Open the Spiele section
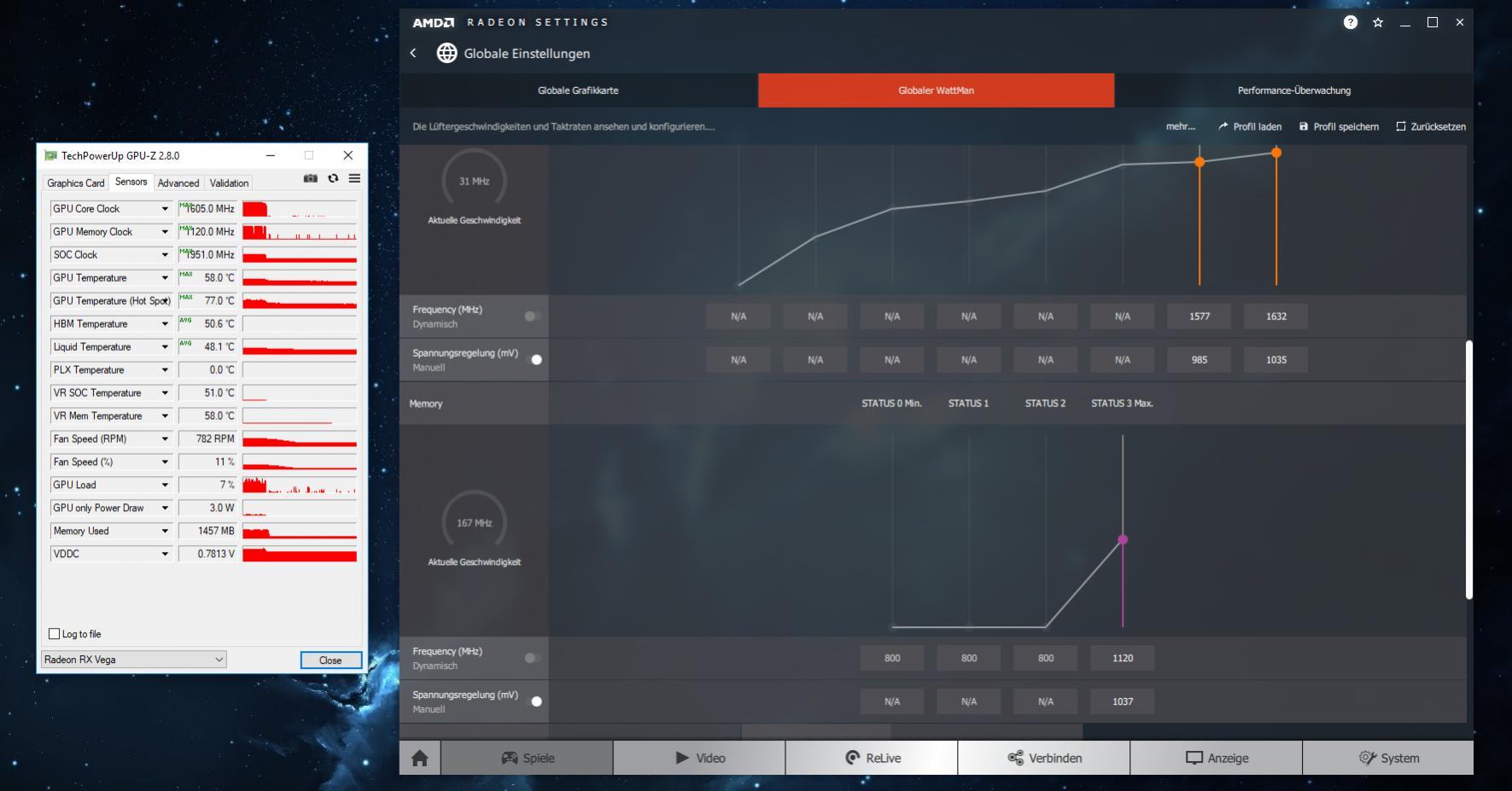 [527, 758]
